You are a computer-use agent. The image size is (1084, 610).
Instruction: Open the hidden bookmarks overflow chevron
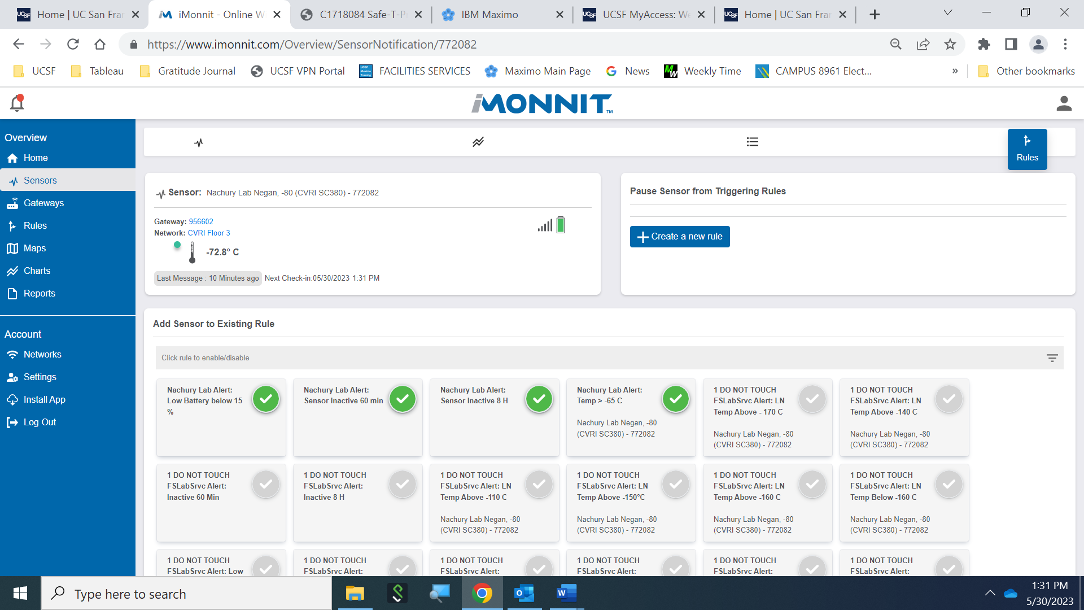coord(955,71)
